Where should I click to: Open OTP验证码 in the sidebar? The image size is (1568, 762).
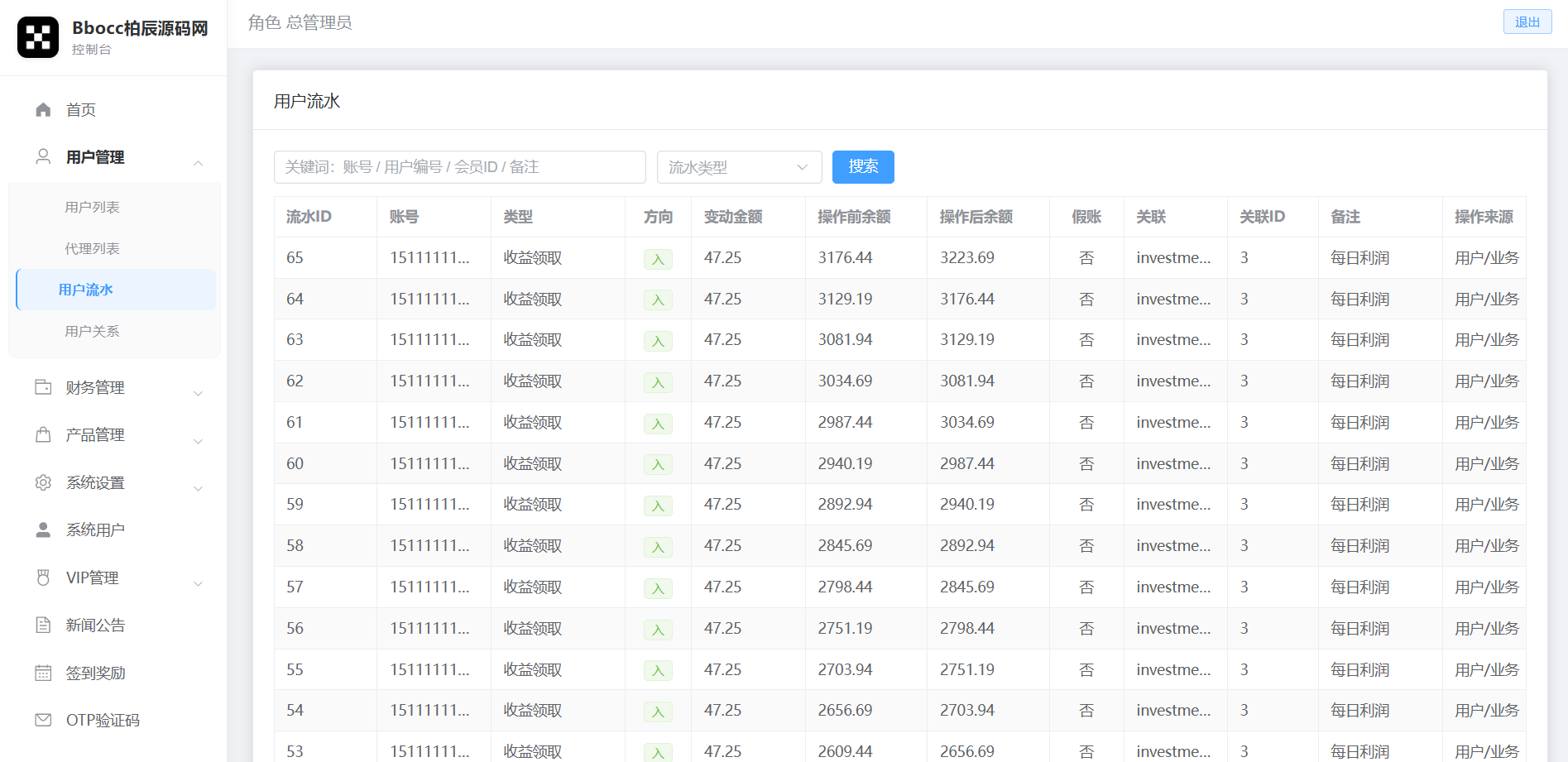pyautogui.click(x=103, y=720)
